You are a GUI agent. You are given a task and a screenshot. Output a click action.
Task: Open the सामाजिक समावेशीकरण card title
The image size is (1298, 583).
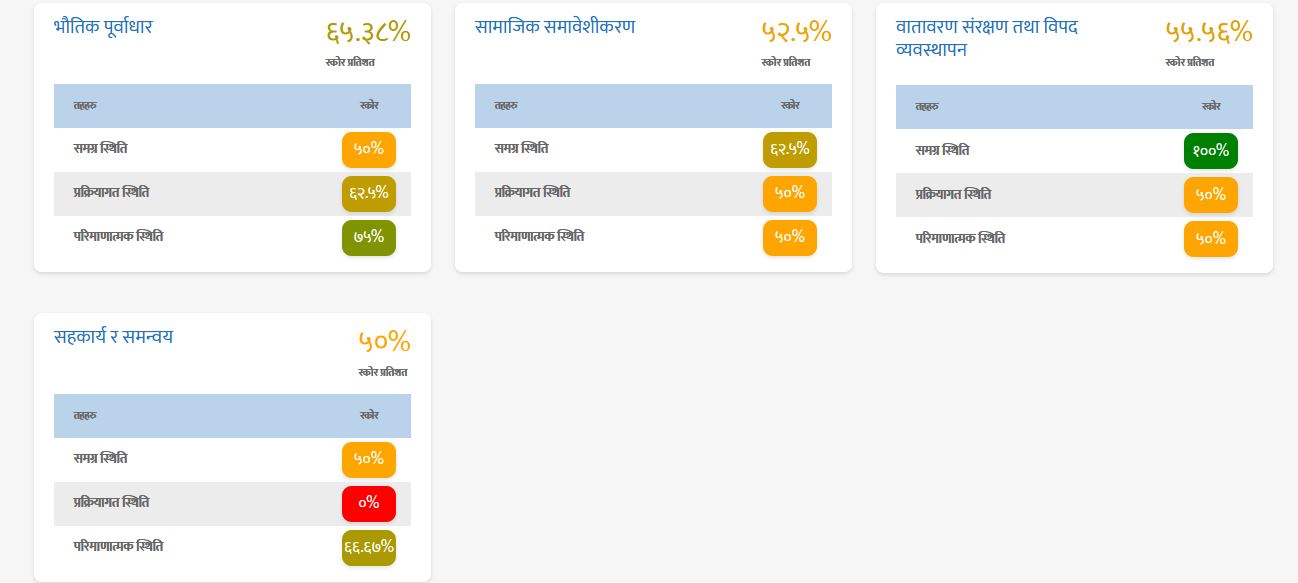554,27
